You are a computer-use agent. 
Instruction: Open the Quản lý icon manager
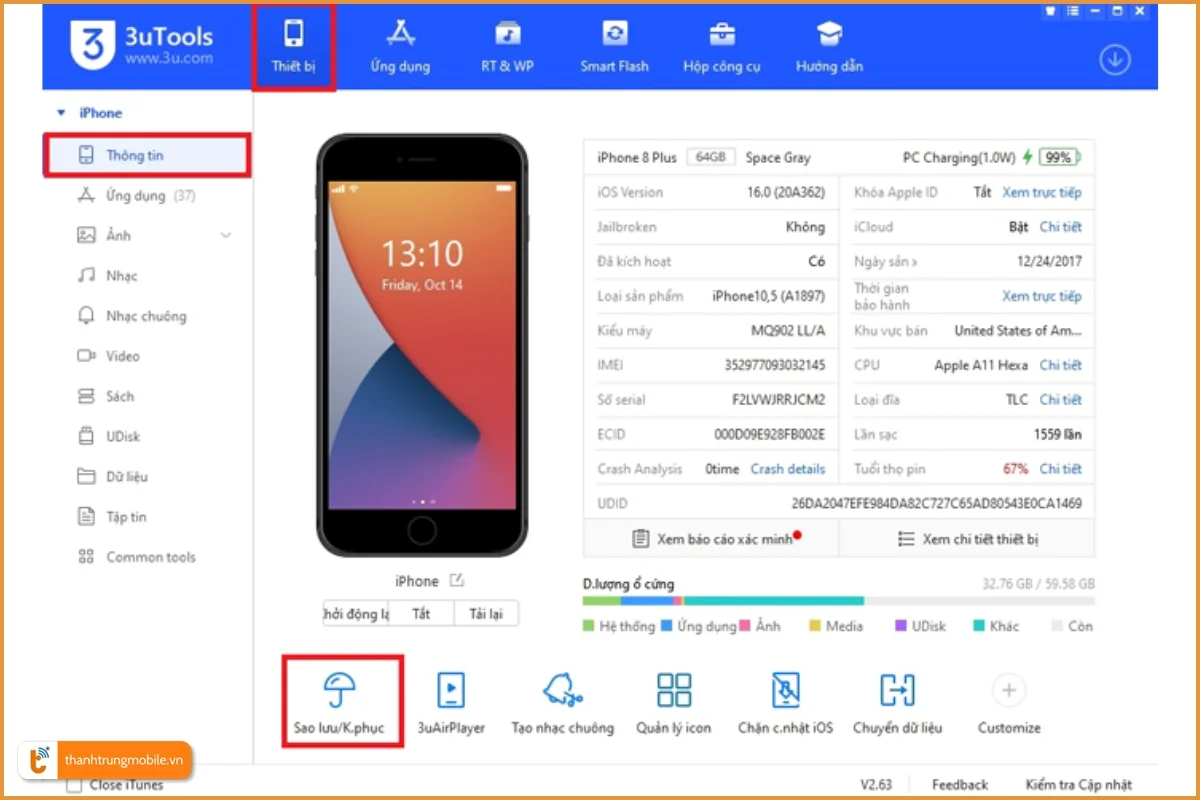[673, 701]
